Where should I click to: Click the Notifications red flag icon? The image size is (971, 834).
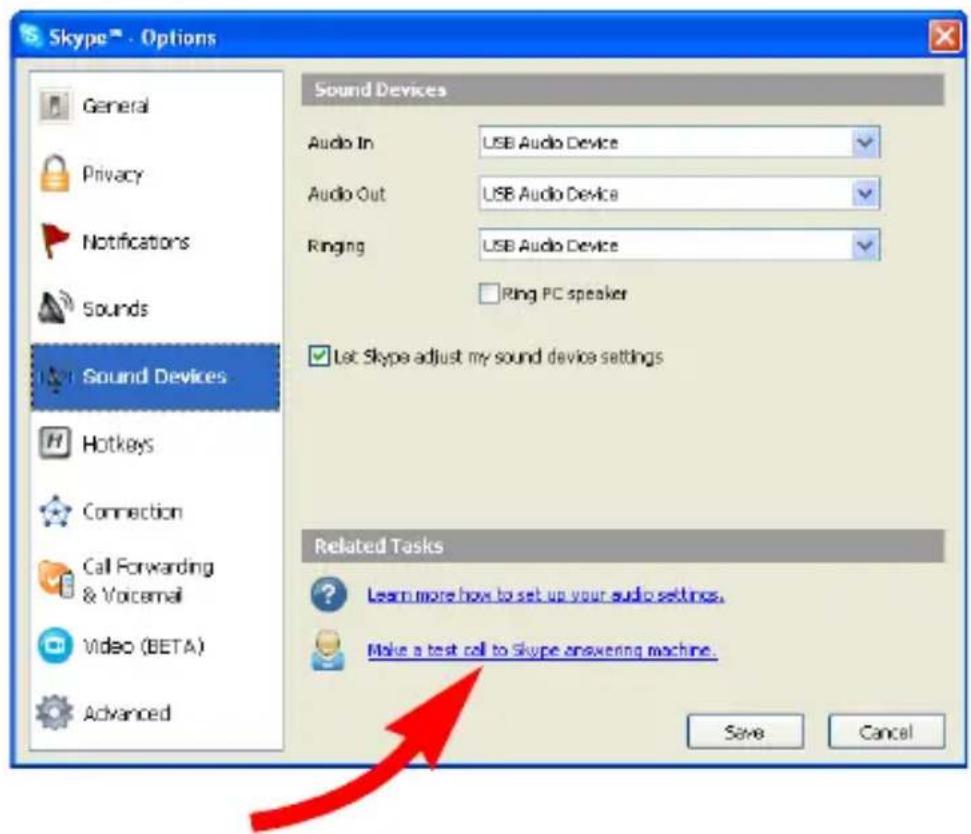click(x=54, y=240)
